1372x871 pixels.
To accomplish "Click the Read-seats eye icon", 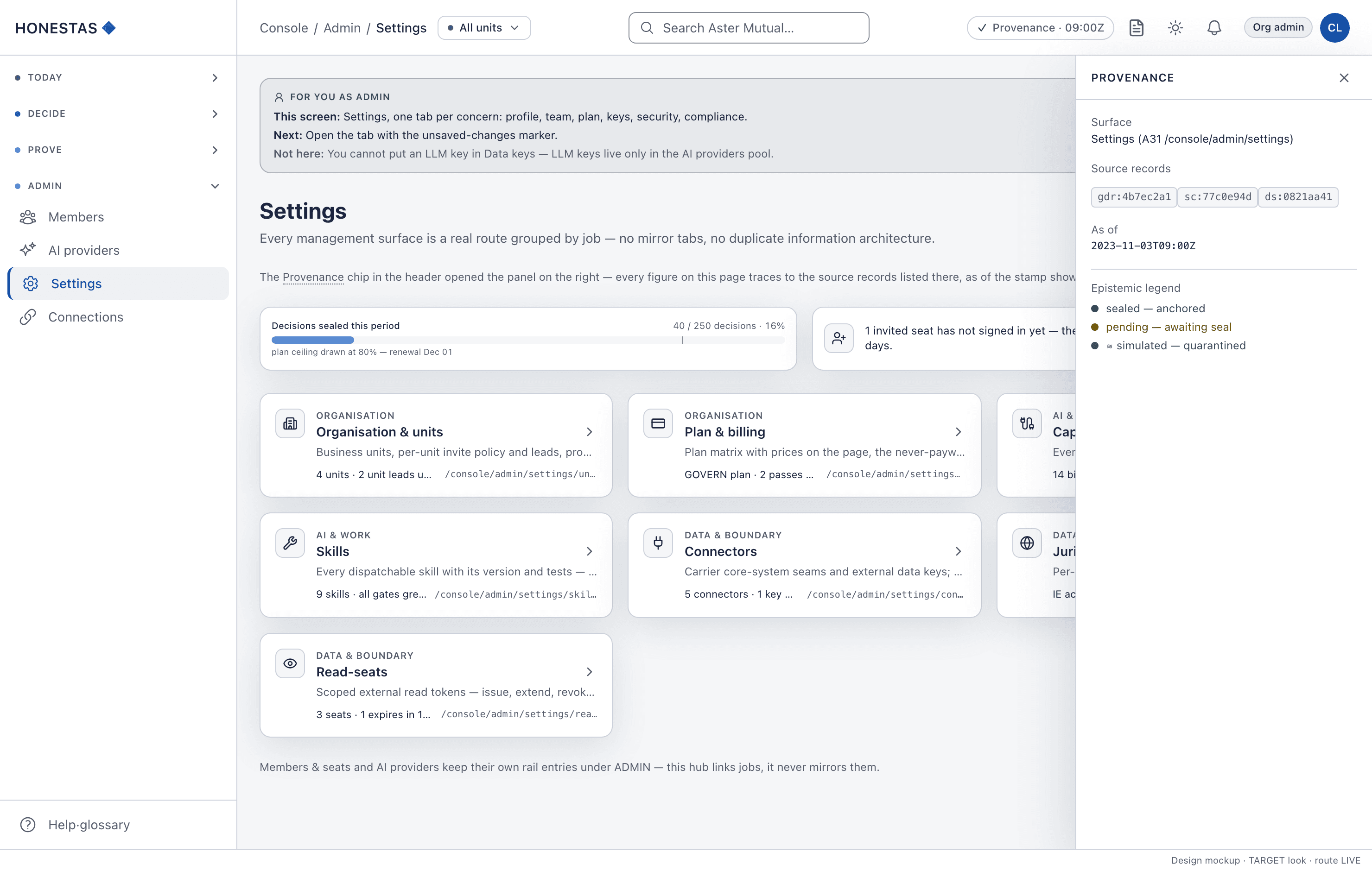I will (290, 663).
